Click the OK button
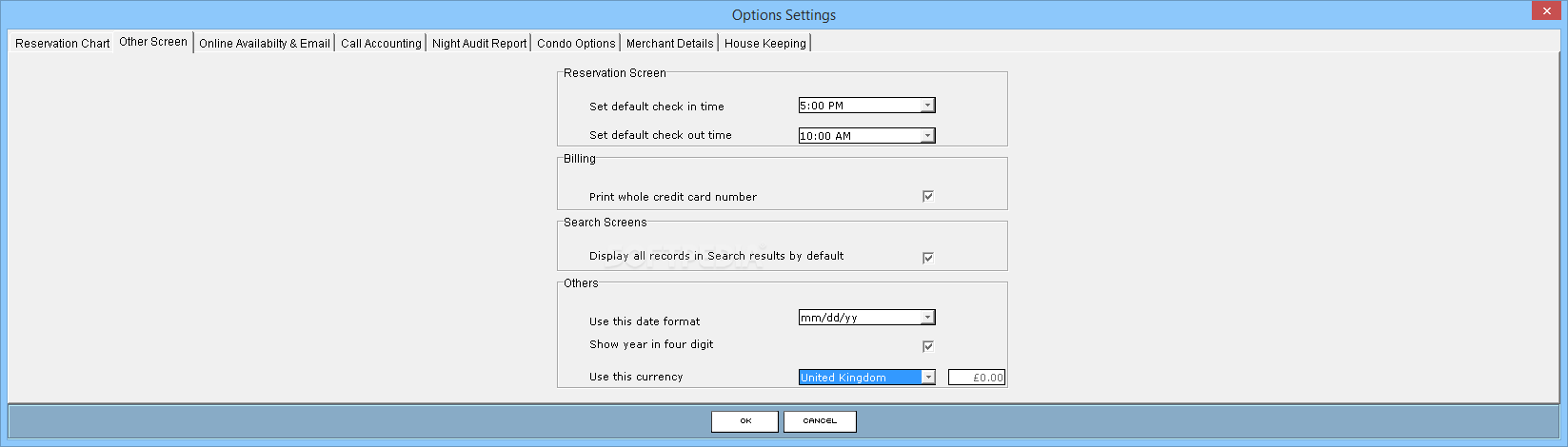 point(744,421)
